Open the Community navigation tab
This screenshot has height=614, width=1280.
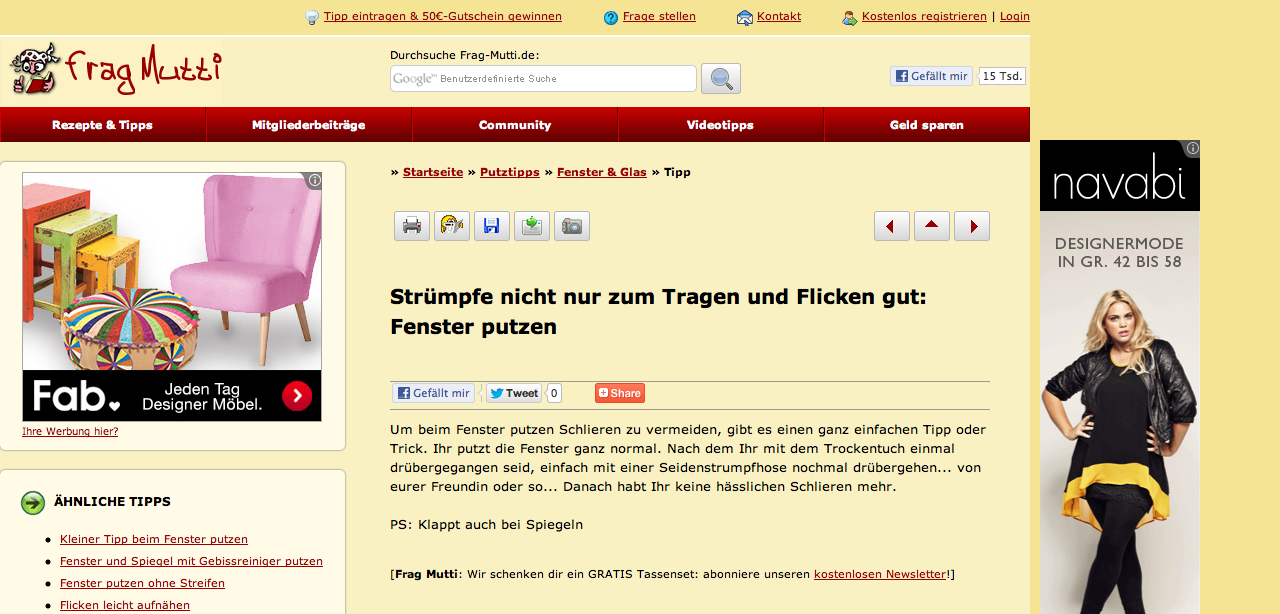click(515, 125)
